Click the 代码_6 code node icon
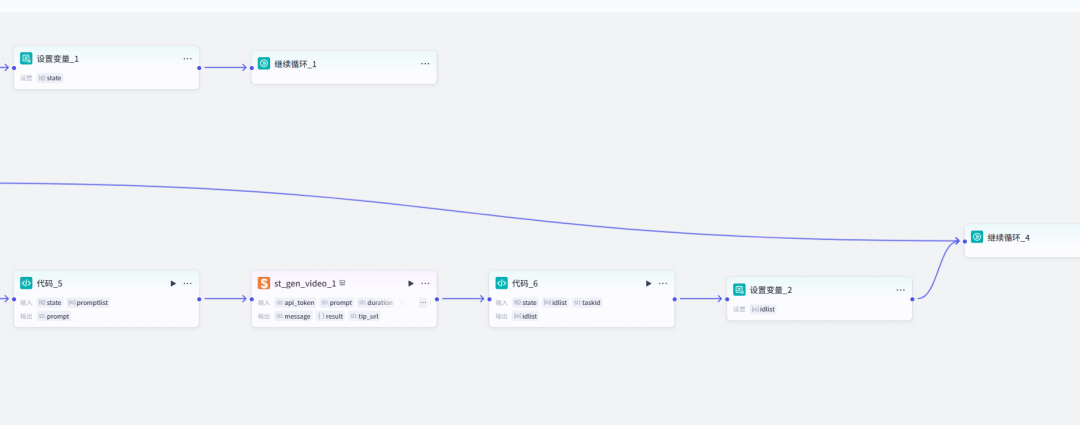The height and width of the screenshot is (425, 1080). pos(502,283)
